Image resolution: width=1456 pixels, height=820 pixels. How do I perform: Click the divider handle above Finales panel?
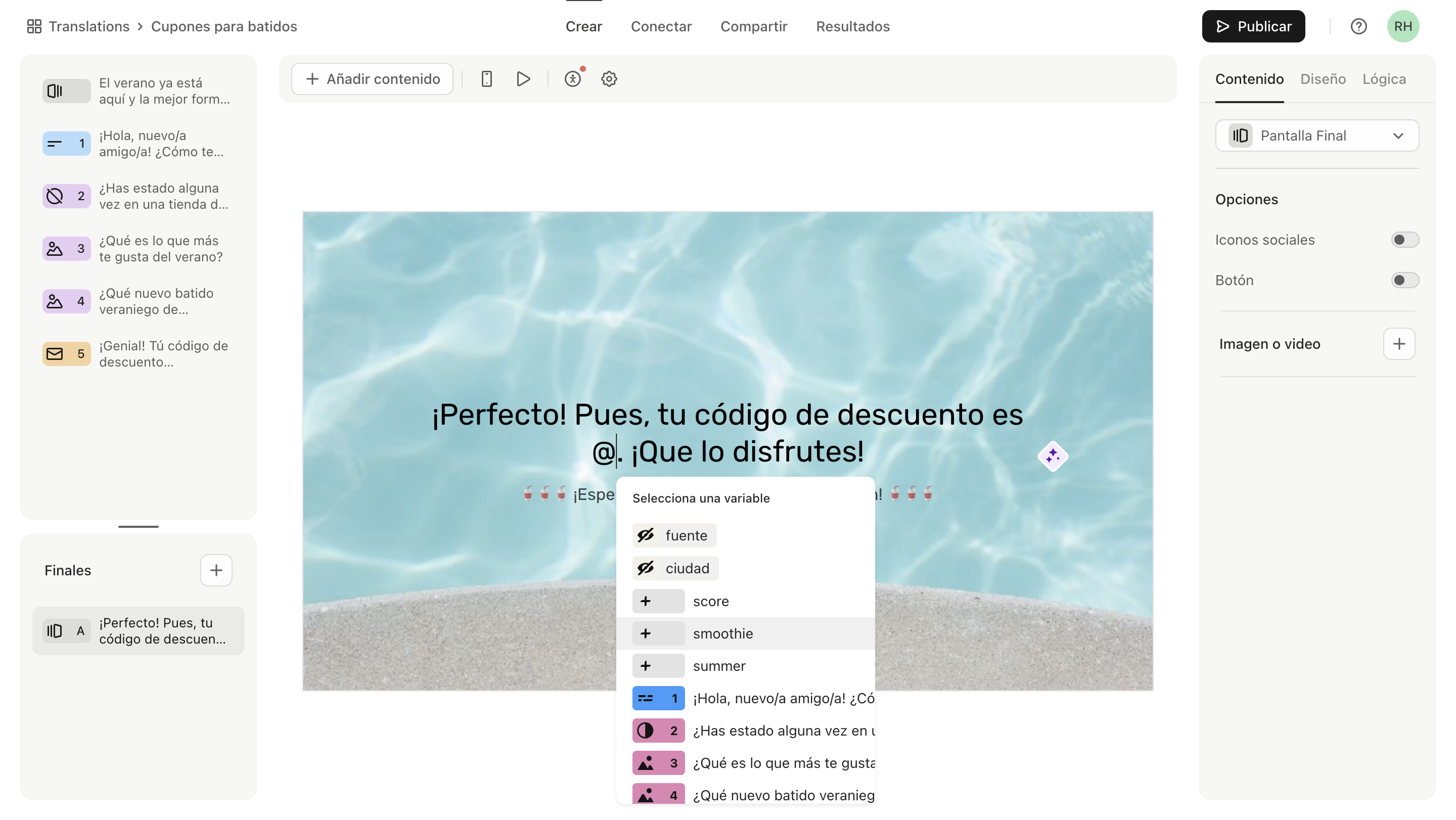(139, 526)
